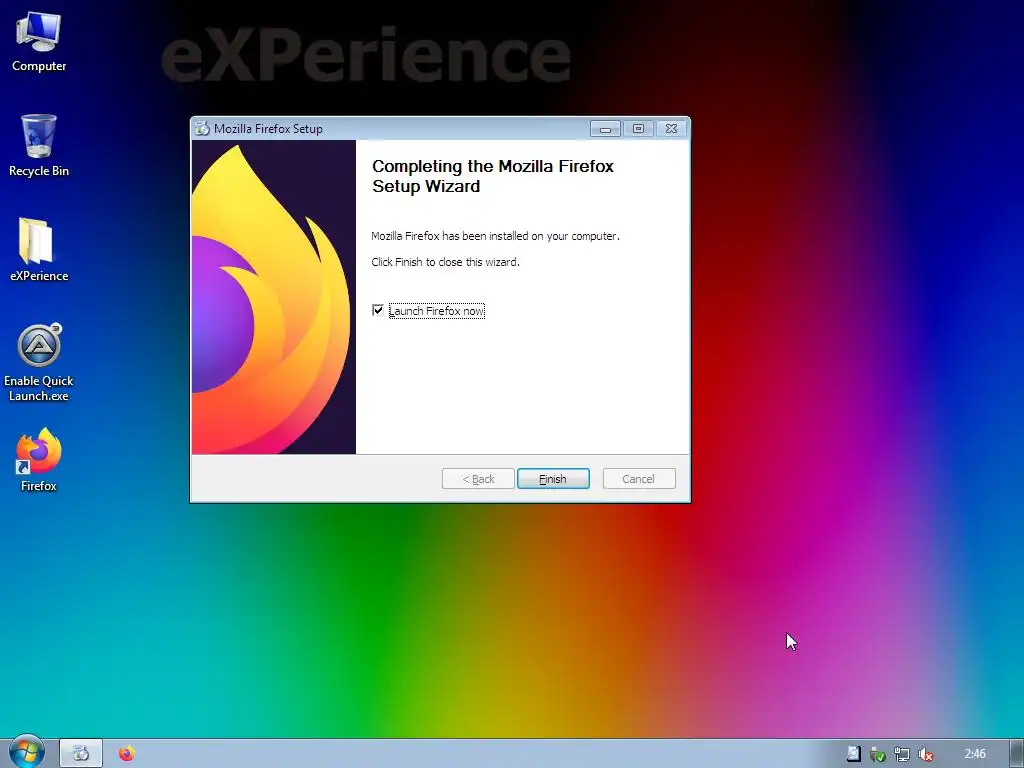This screenshot has height=768, width=1024.
Task: Click the first system tray icon
Action: click(x=854, y=754)
